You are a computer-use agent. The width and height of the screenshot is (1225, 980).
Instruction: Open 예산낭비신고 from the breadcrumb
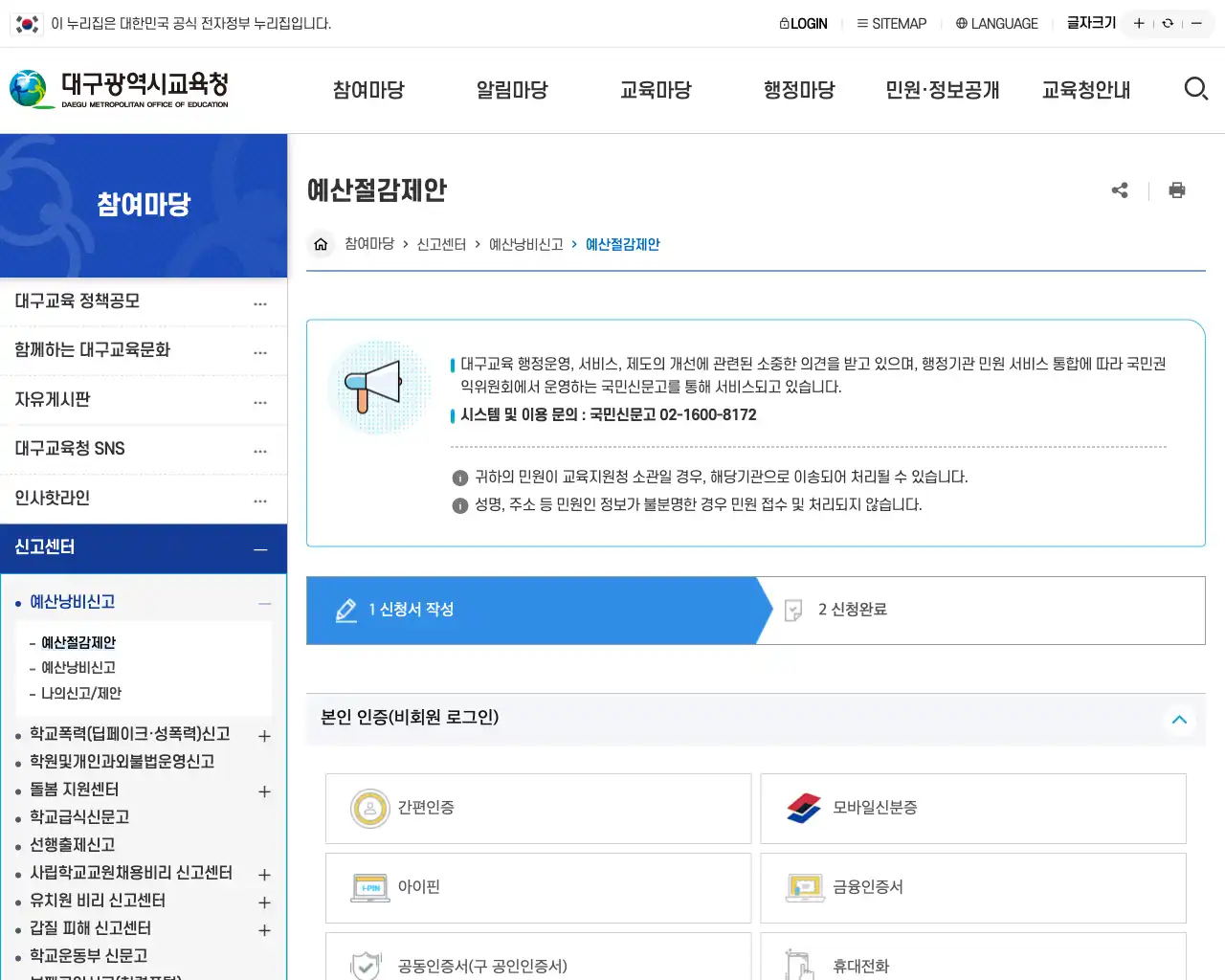[x=525, y=245]
